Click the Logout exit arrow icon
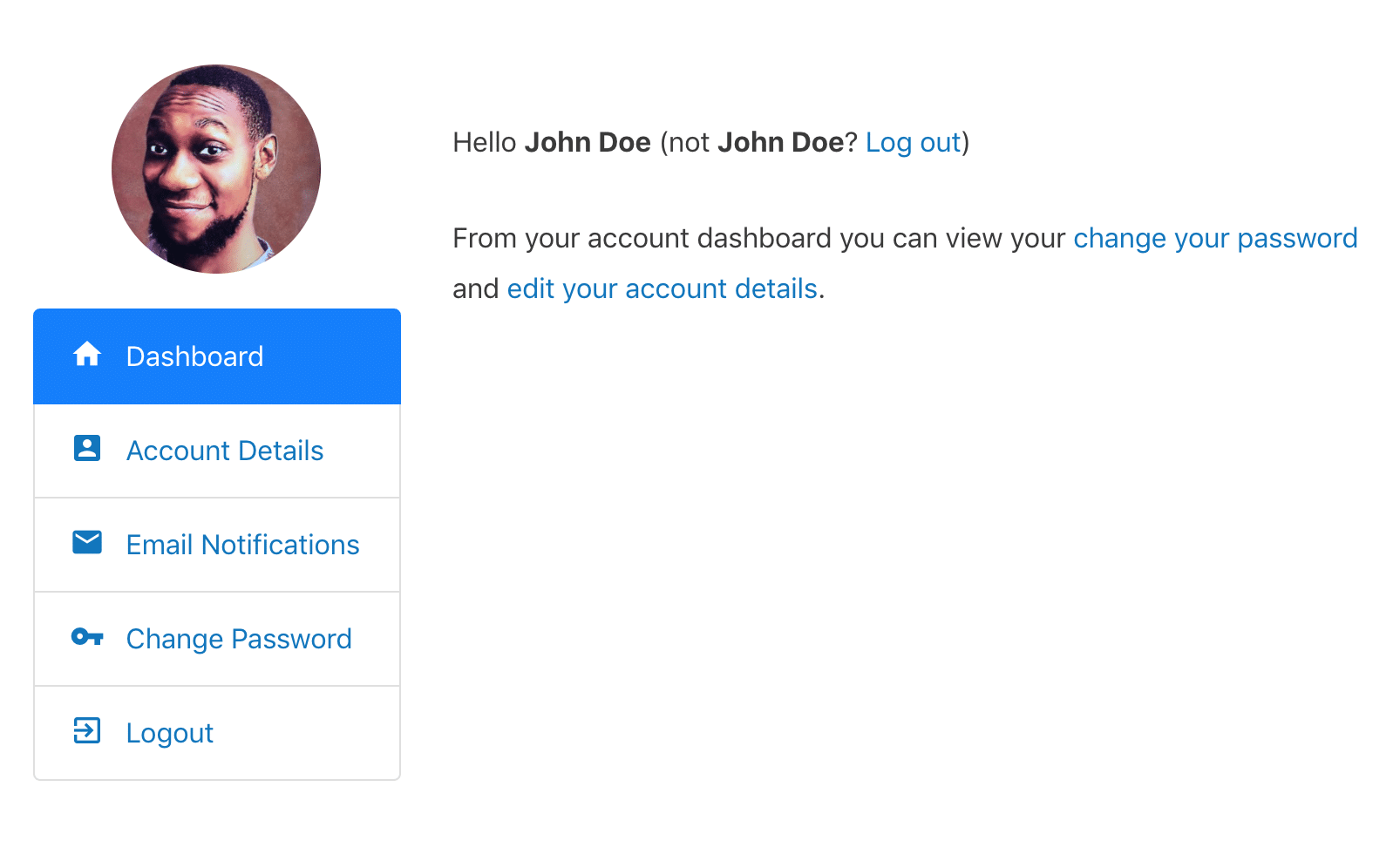Viewport: 1393px width, 868px height. click(x=87, y=730)
